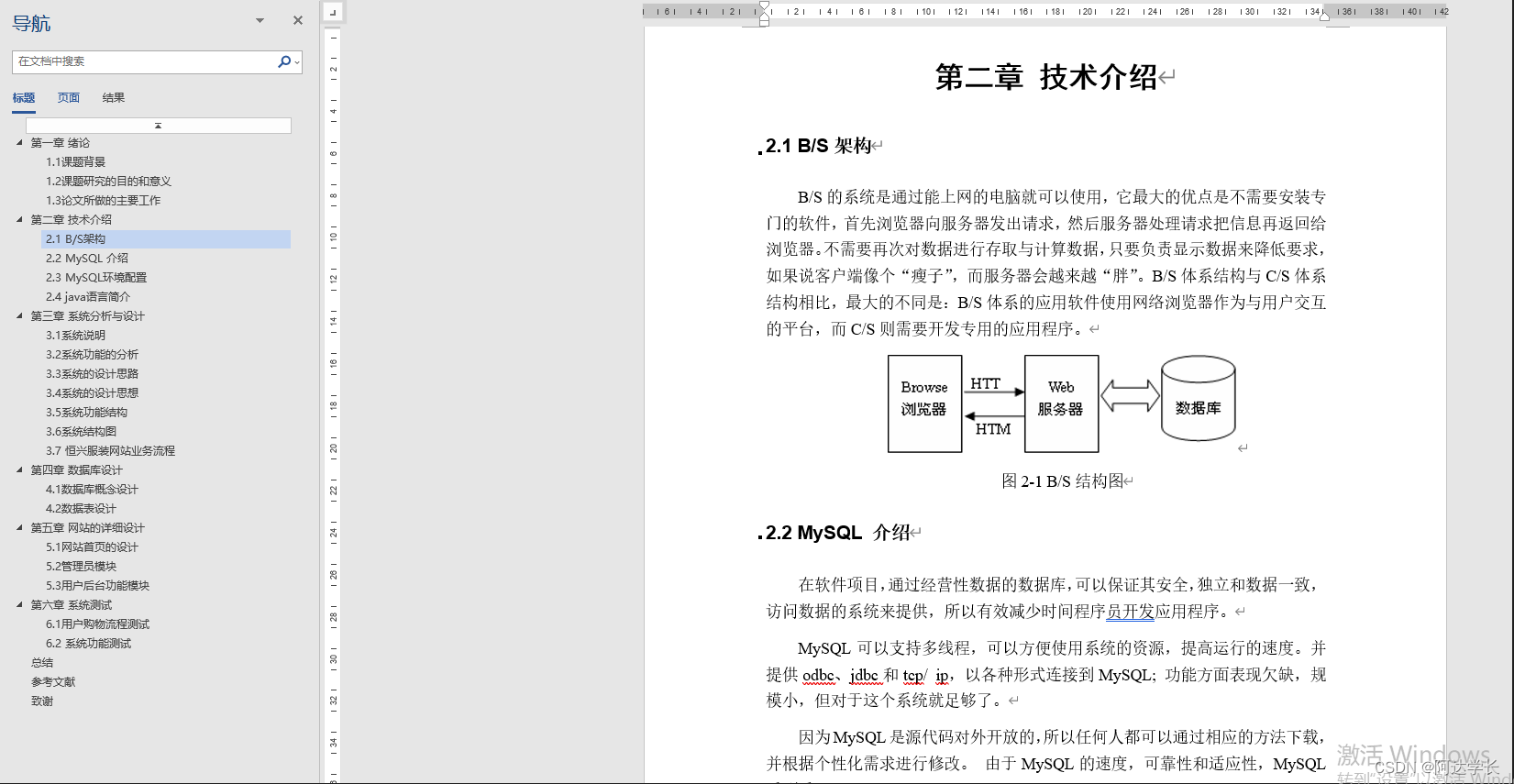
Task: Go to heading 3.6系统结构图
Action: pos(82,432)
